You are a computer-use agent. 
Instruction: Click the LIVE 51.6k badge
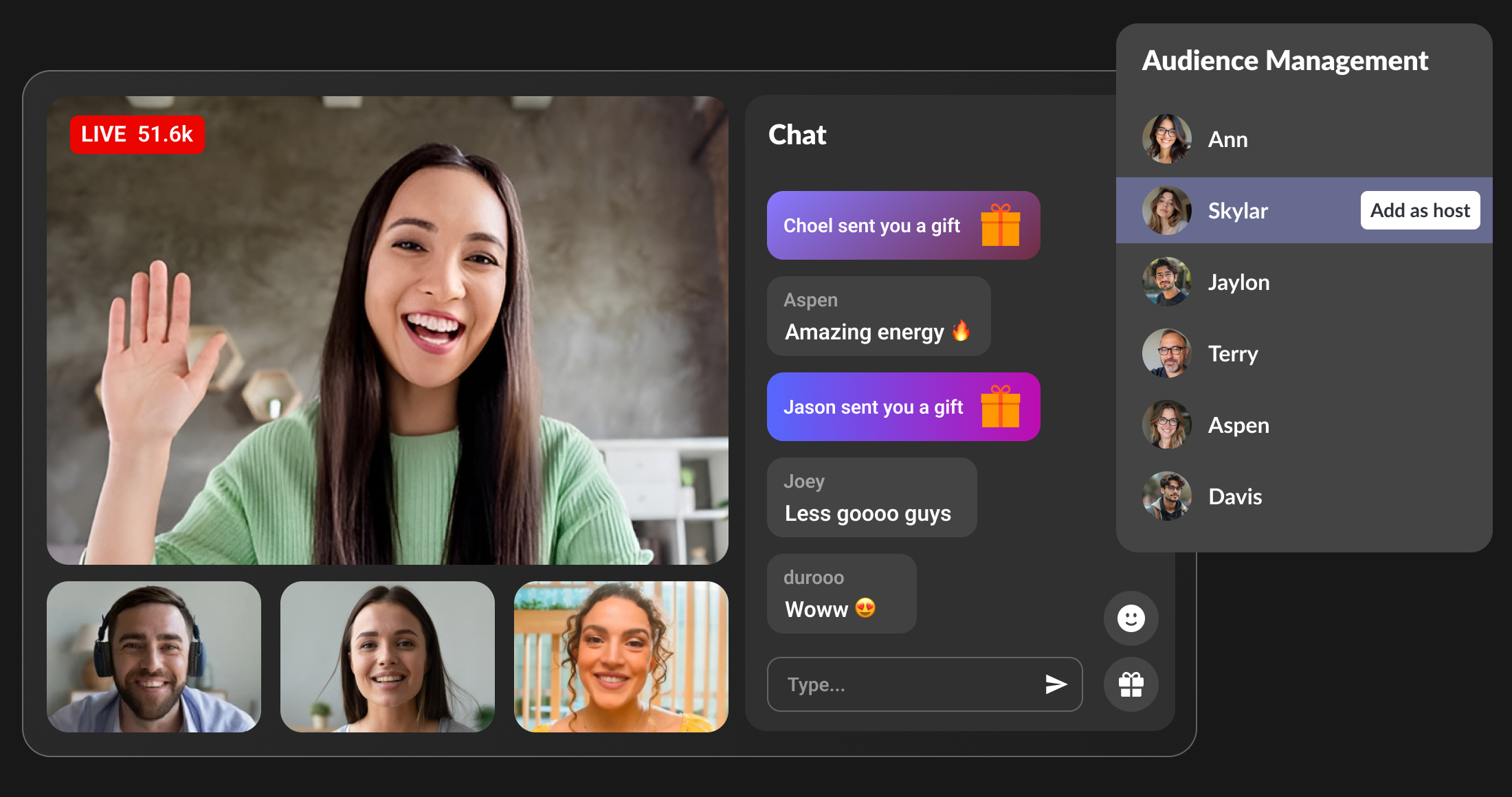137,134
